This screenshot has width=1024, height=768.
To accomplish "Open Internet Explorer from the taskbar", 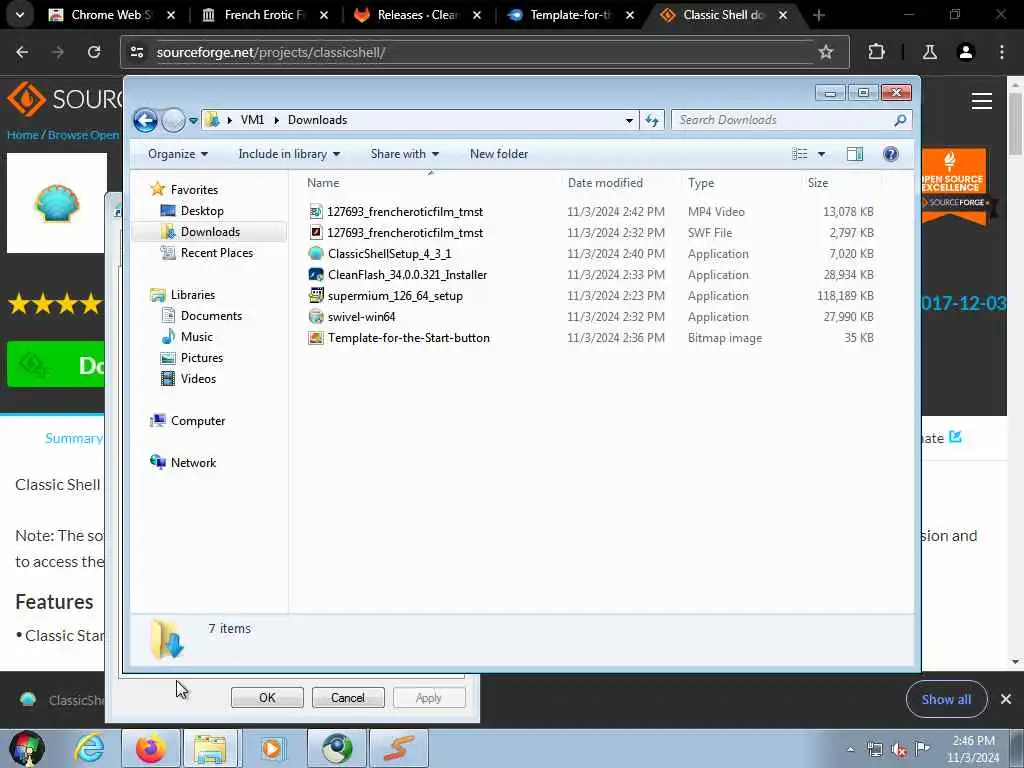I will pos(89,748).
